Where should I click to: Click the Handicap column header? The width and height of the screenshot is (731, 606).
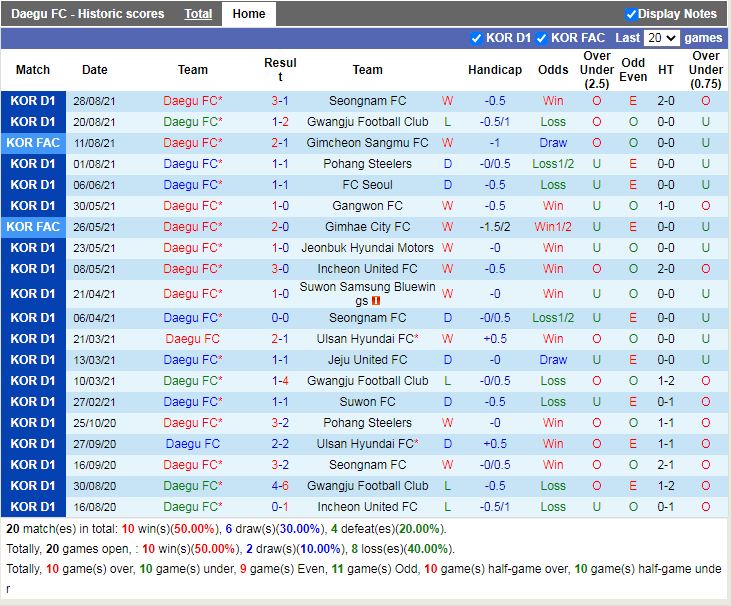(494, 70)
